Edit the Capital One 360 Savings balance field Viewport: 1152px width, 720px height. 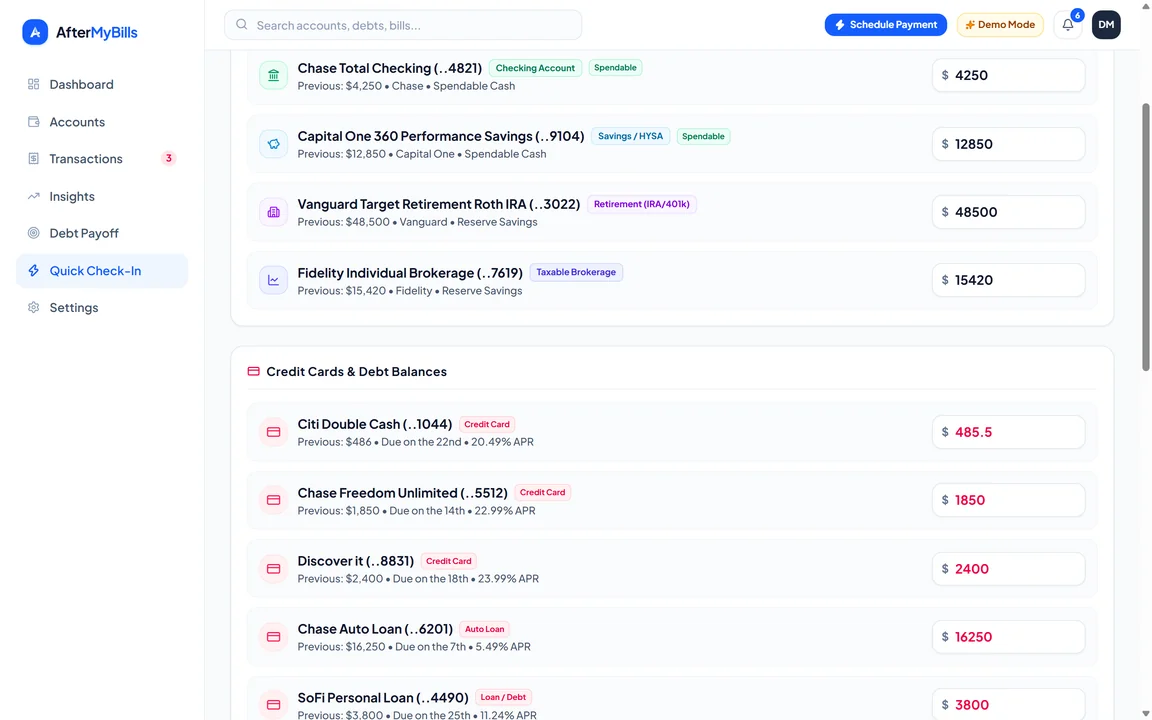(1009, 144)
